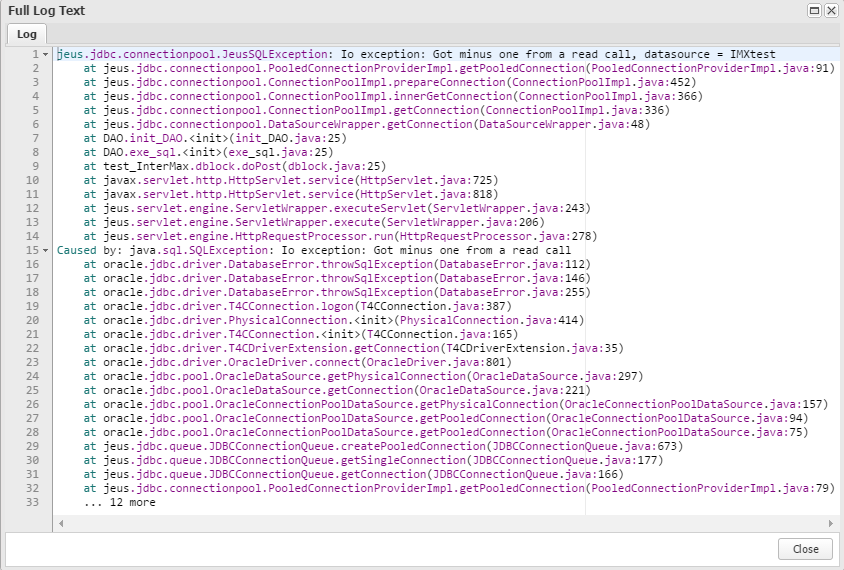Click the Close button
Image resolution: width=844 pixels, height=570 pixels.
tap(805, 549)
